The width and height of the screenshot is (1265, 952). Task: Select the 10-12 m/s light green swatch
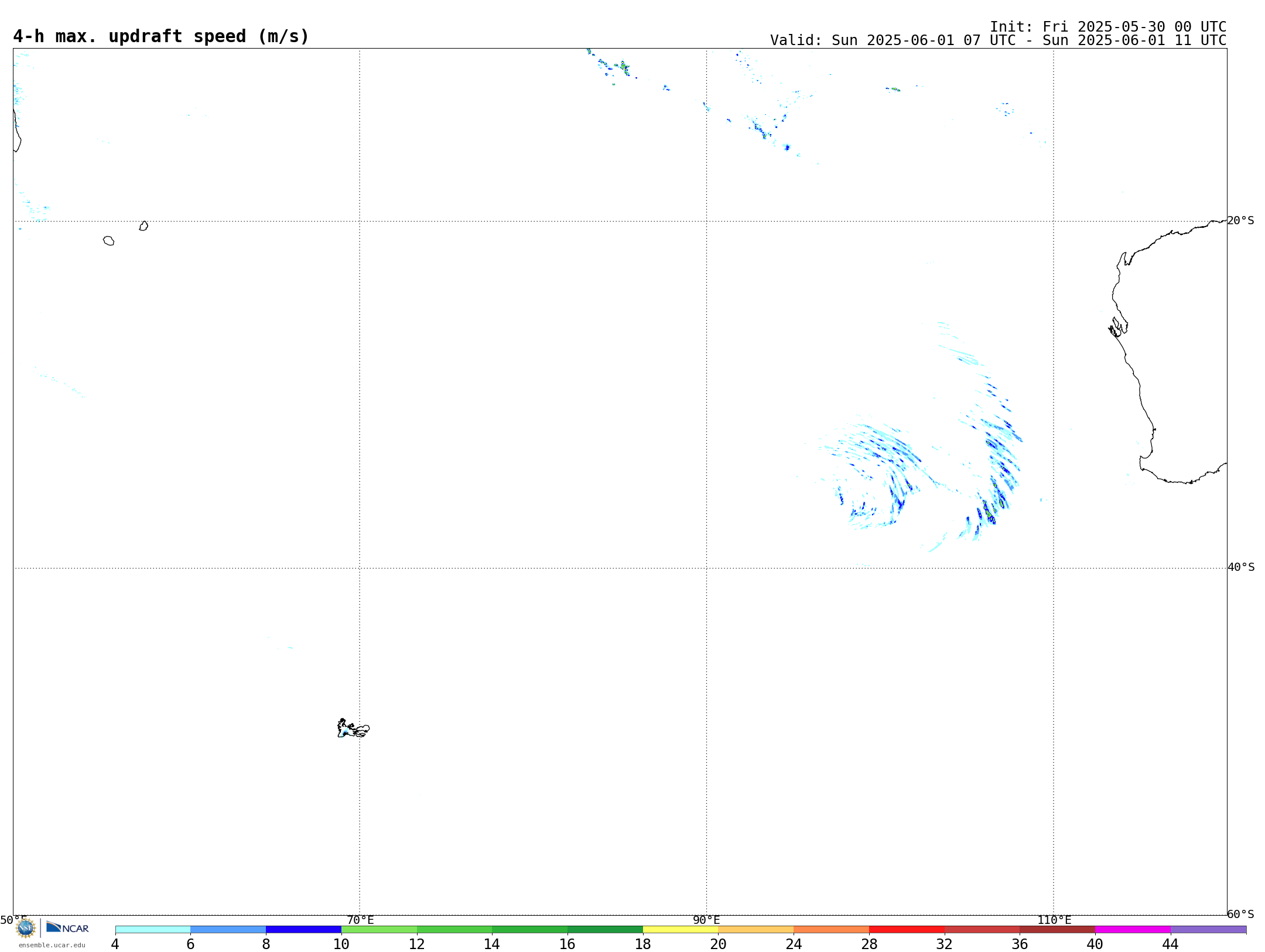(x=379, y=930)
